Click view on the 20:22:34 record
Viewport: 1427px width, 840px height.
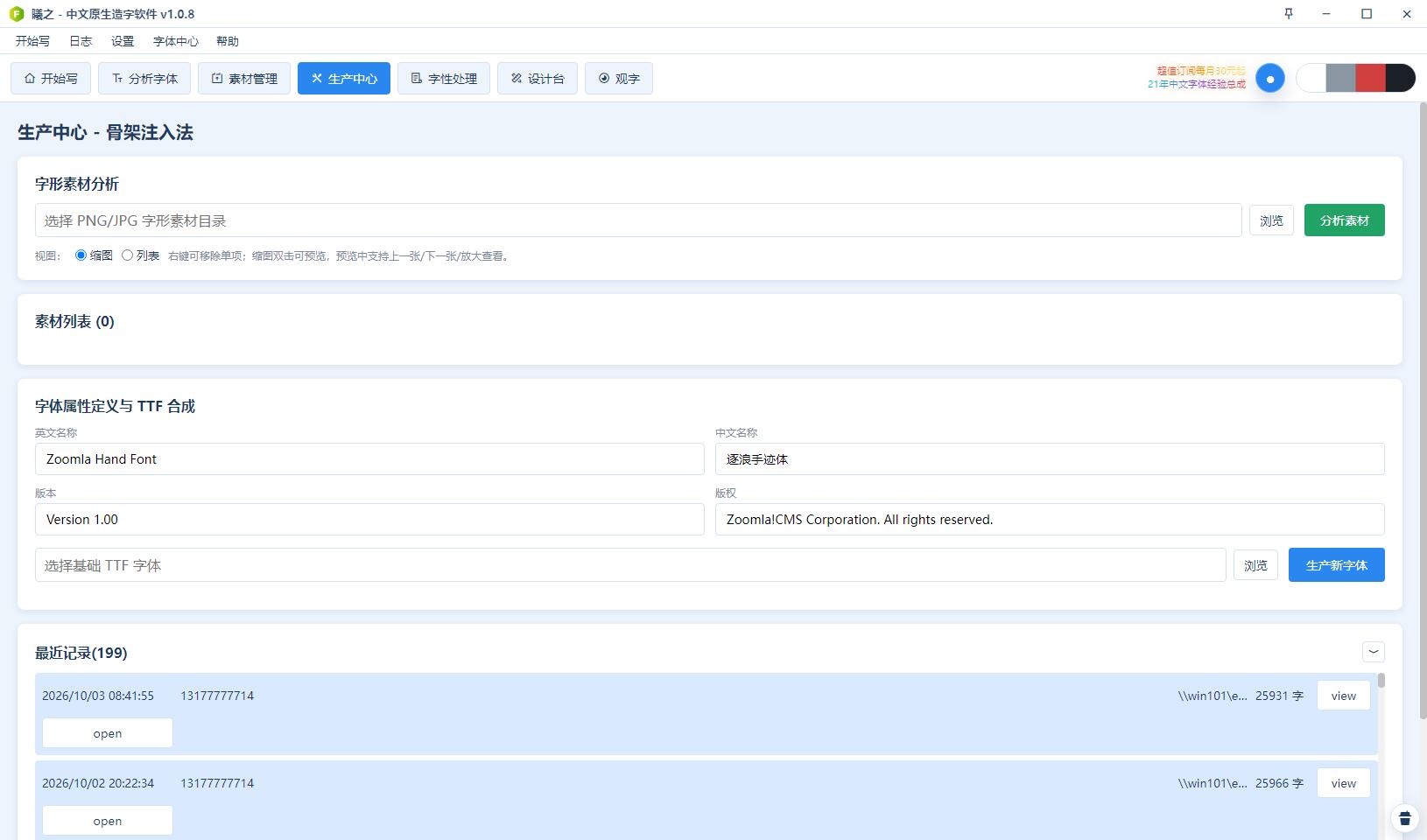coord(1344,783)
